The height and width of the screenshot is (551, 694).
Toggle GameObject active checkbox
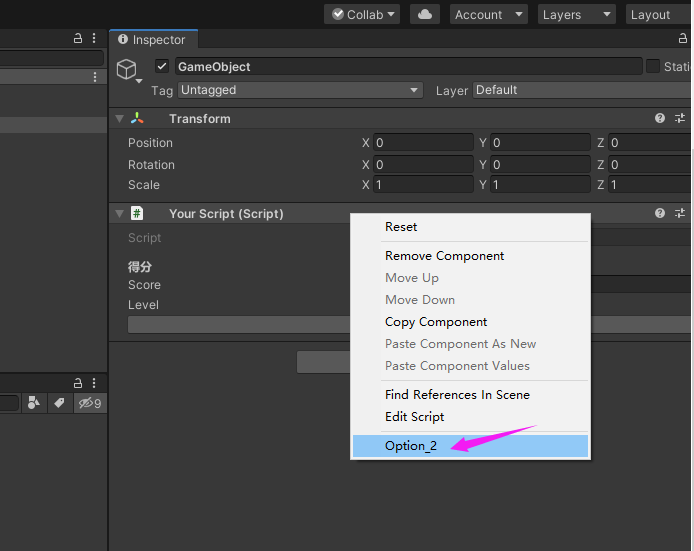point(162,66)
